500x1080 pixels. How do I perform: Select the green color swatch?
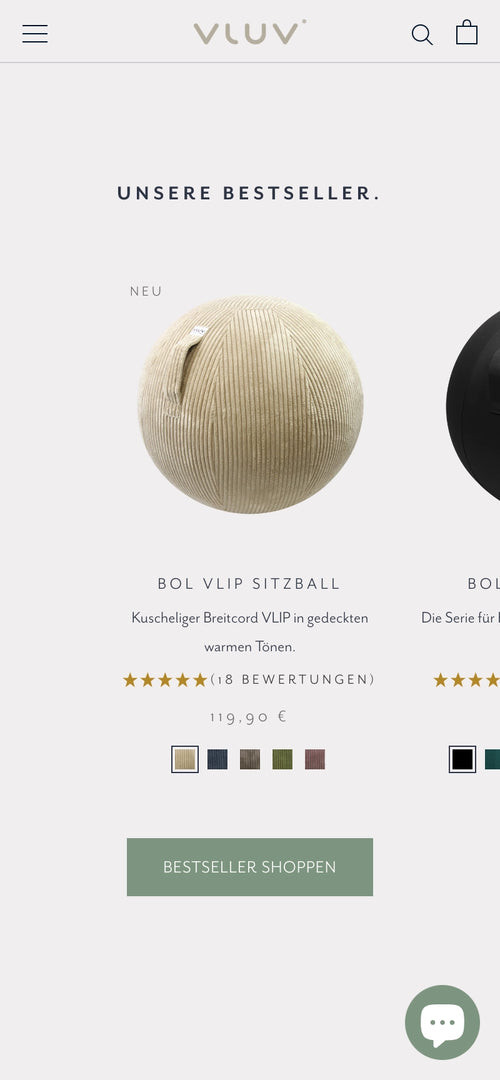tap(282, 759)
